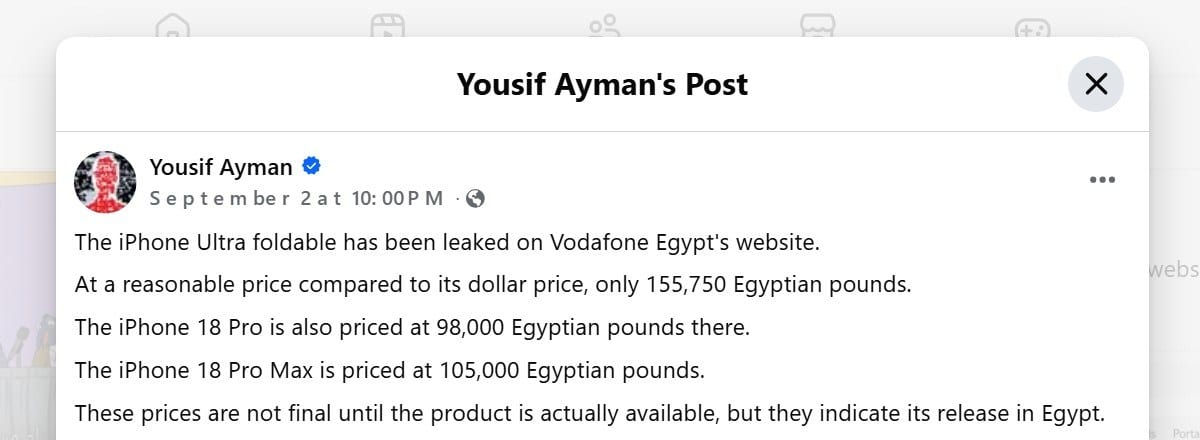Click the line about iPhone Ultra foldable leak
This screenshot has width=1200, height=440.
[448, 241]
